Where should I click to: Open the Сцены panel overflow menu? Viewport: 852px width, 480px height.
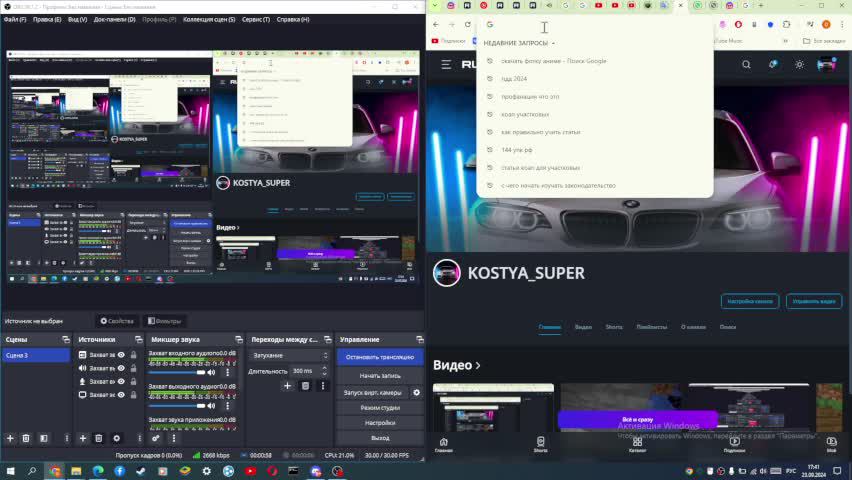(67, 438)
